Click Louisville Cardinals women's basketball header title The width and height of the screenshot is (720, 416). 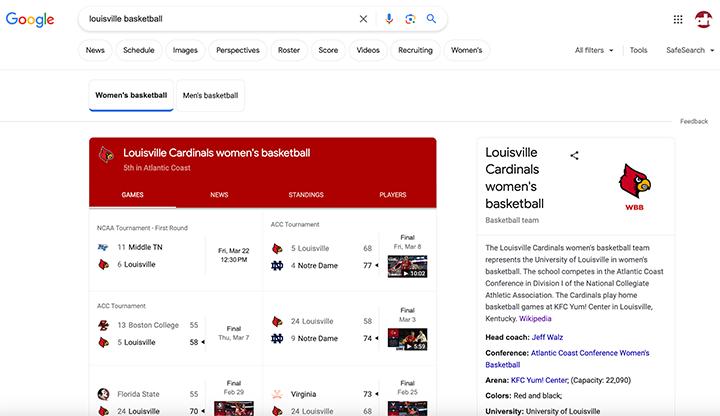[216, 153]
